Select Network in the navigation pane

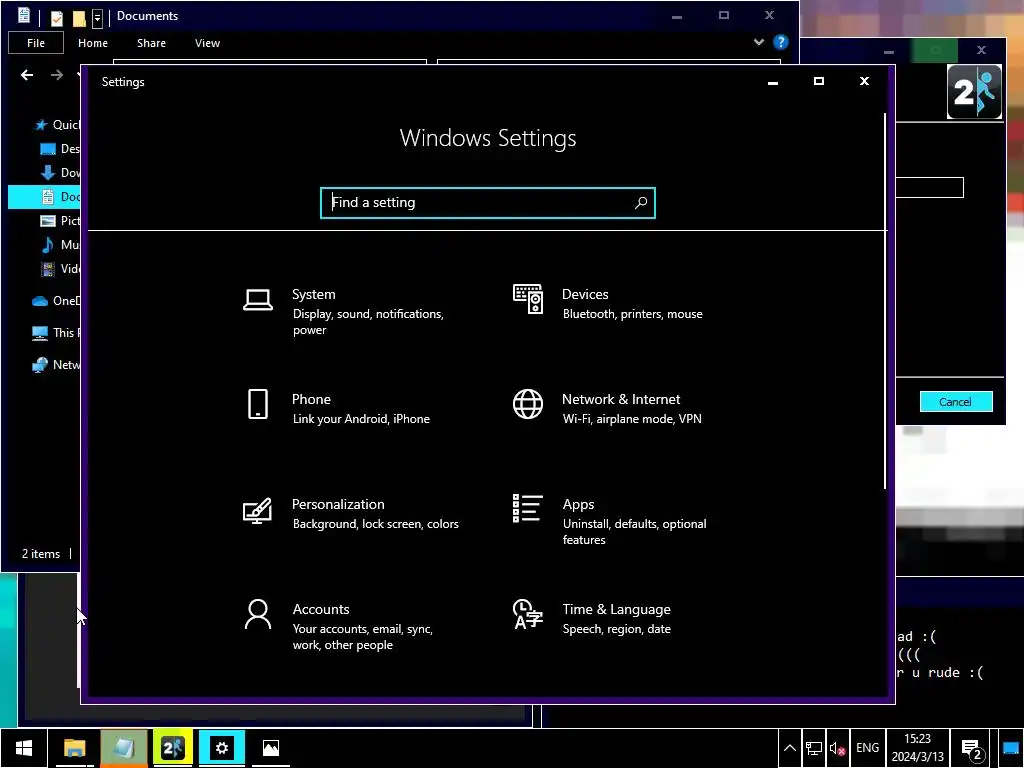tap(56, 364)
